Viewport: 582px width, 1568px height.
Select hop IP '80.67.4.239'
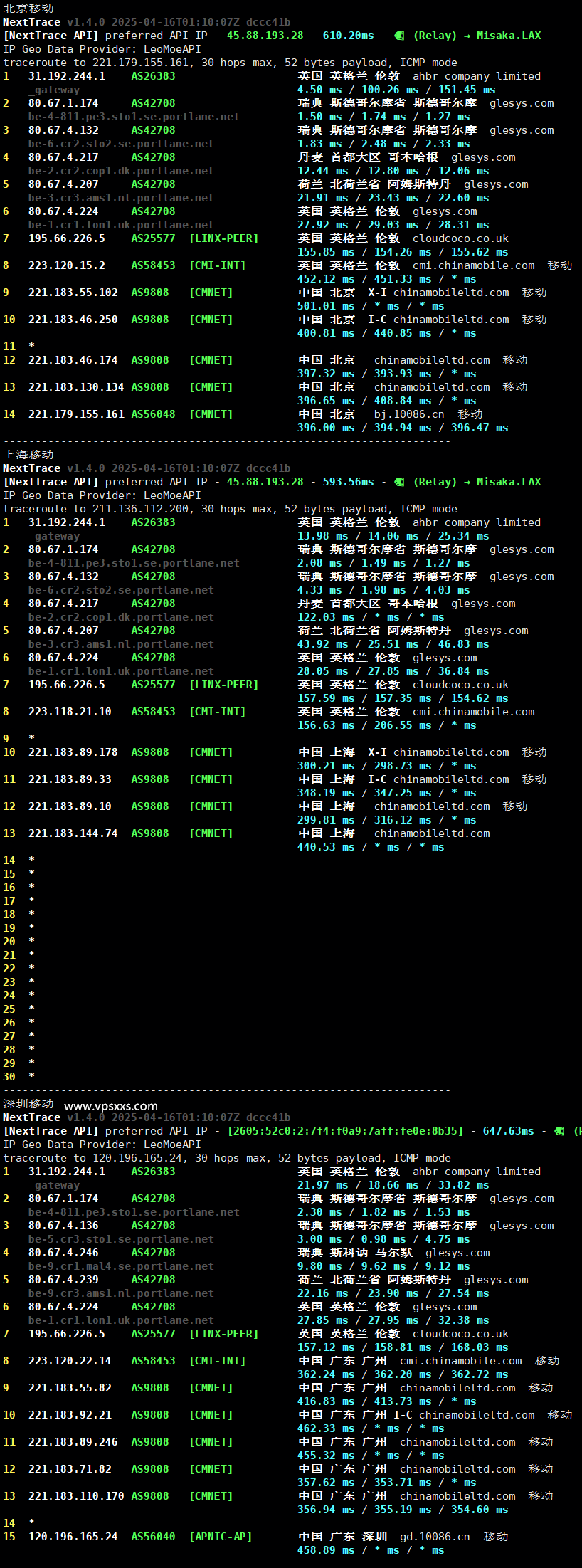click(x=63, y=1280)
